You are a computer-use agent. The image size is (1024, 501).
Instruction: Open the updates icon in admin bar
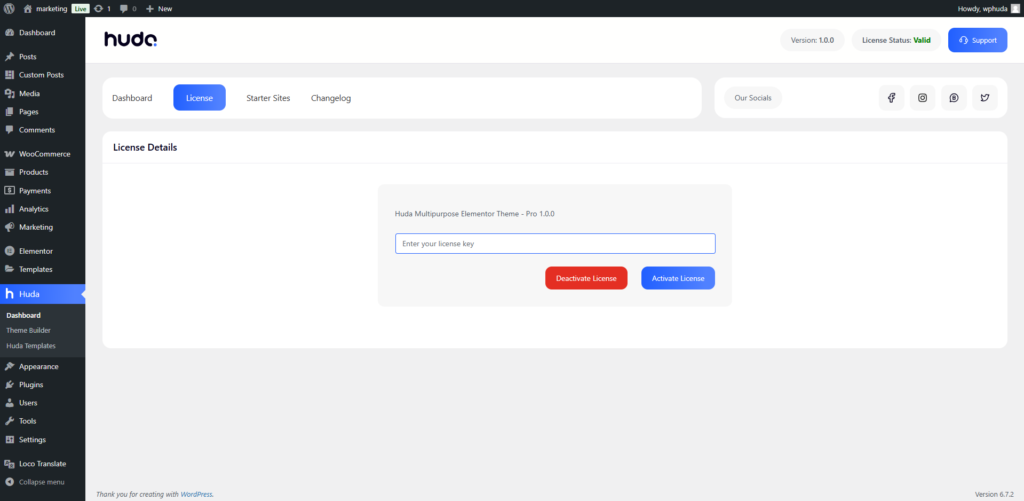click(103, 8)
